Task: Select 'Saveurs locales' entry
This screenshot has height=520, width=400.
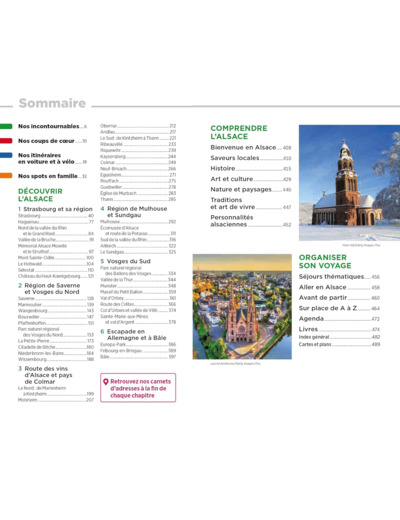Action: (x=251, y=158)
